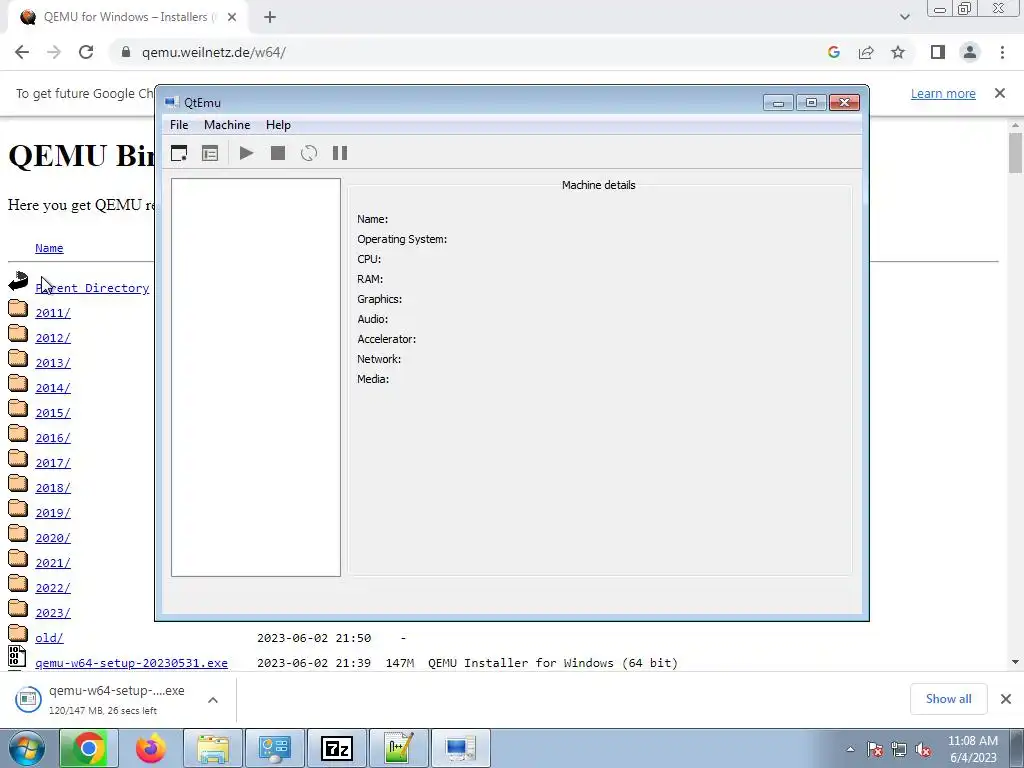Open the Control Panel taskbar icon
The image size is (1024, 768).
(x=274, y=748)
